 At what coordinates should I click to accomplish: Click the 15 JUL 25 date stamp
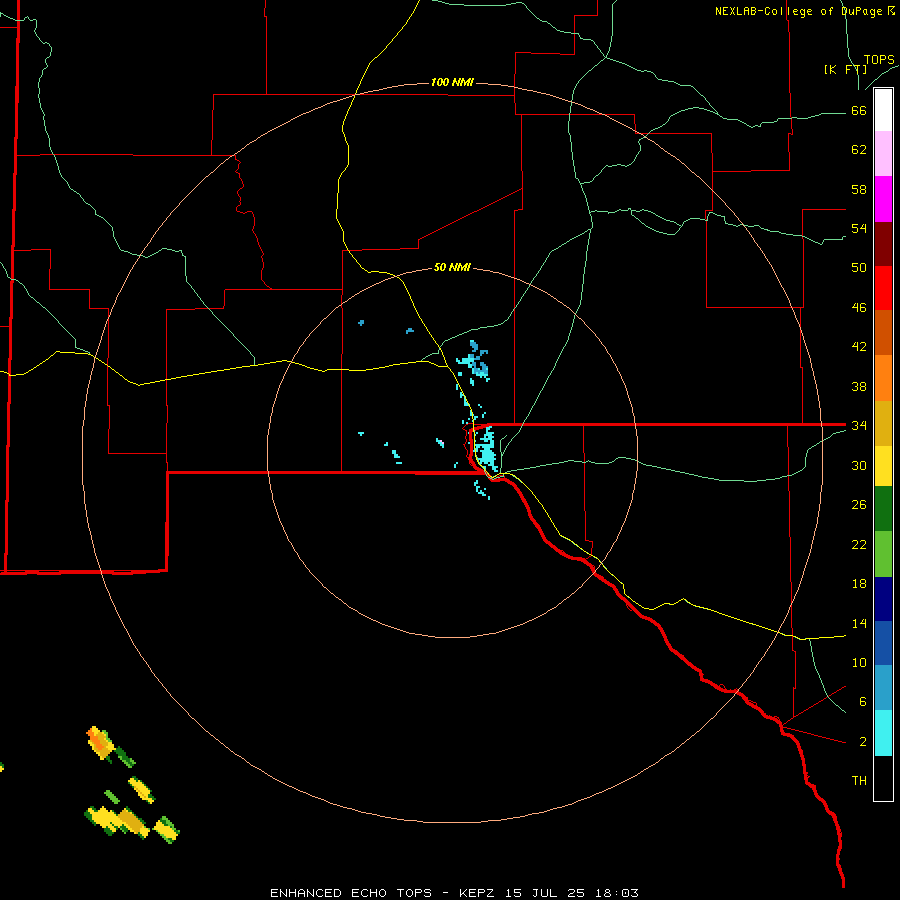pyautogui.click(x=545, y=893)
